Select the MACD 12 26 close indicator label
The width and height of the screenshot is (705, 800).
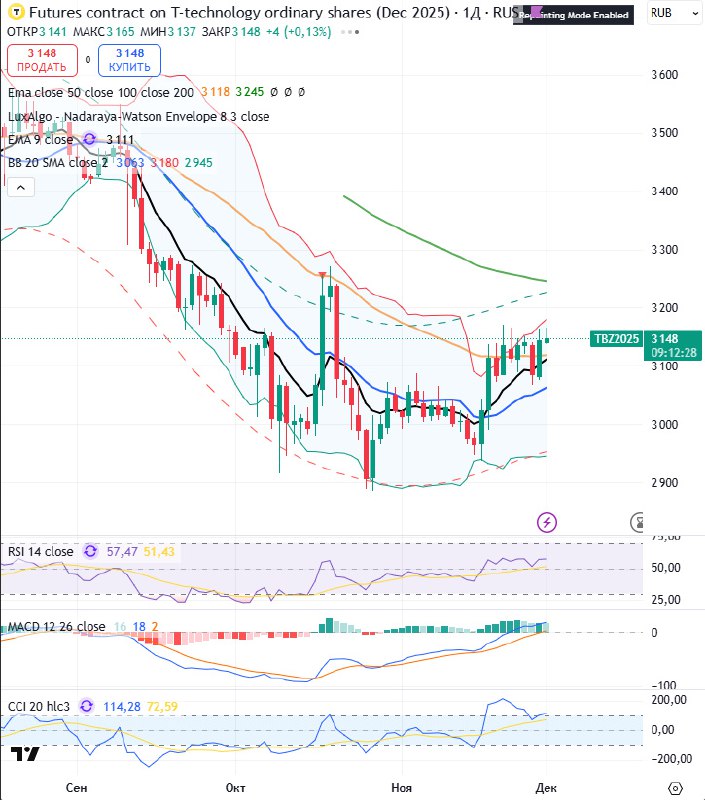tap(56, 627)
